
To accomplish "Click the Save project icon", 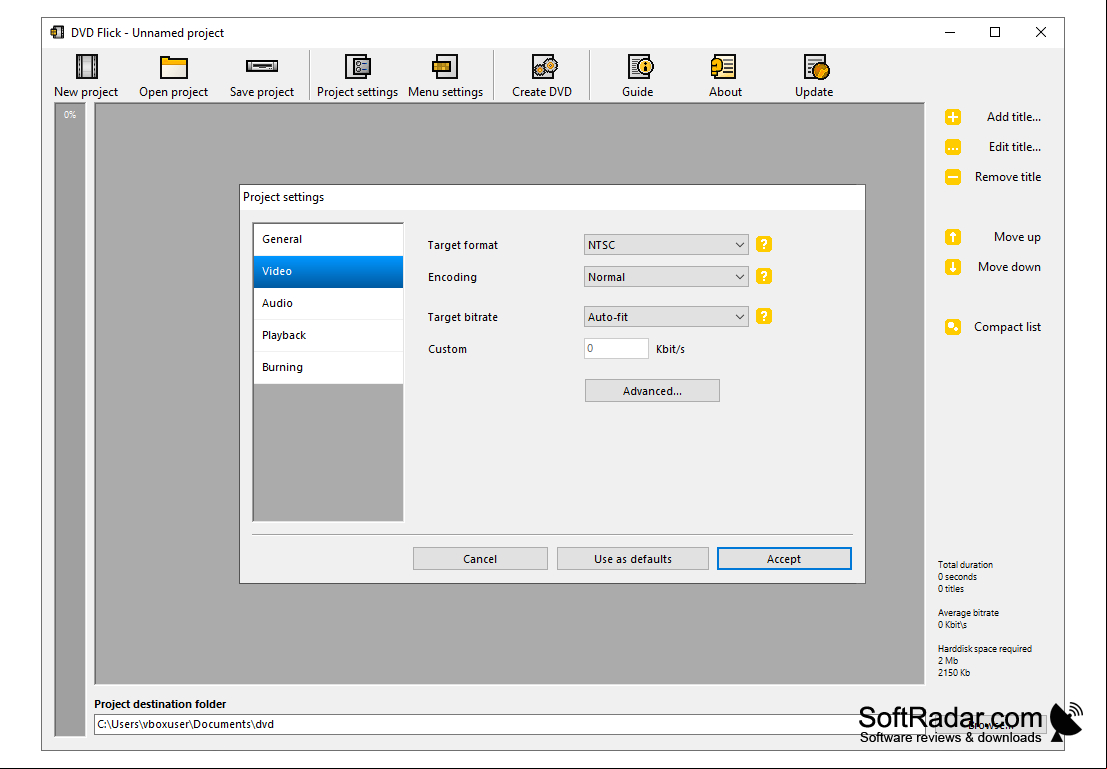I will [x=262, y=66].
